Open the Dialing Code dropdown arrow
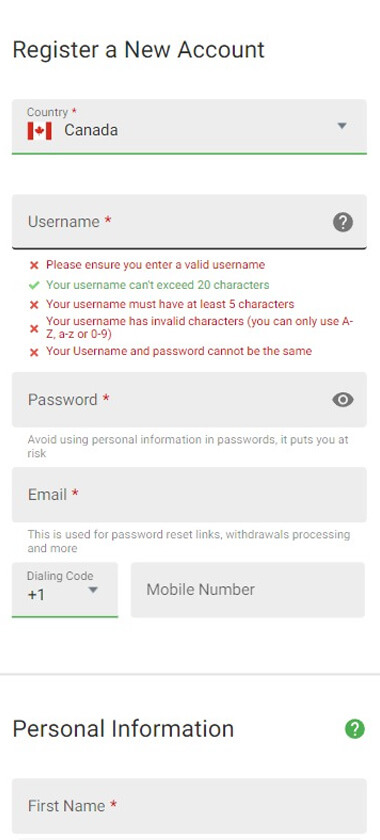The width and height of the screenshot is (380, 840). (x=93, y=590)
